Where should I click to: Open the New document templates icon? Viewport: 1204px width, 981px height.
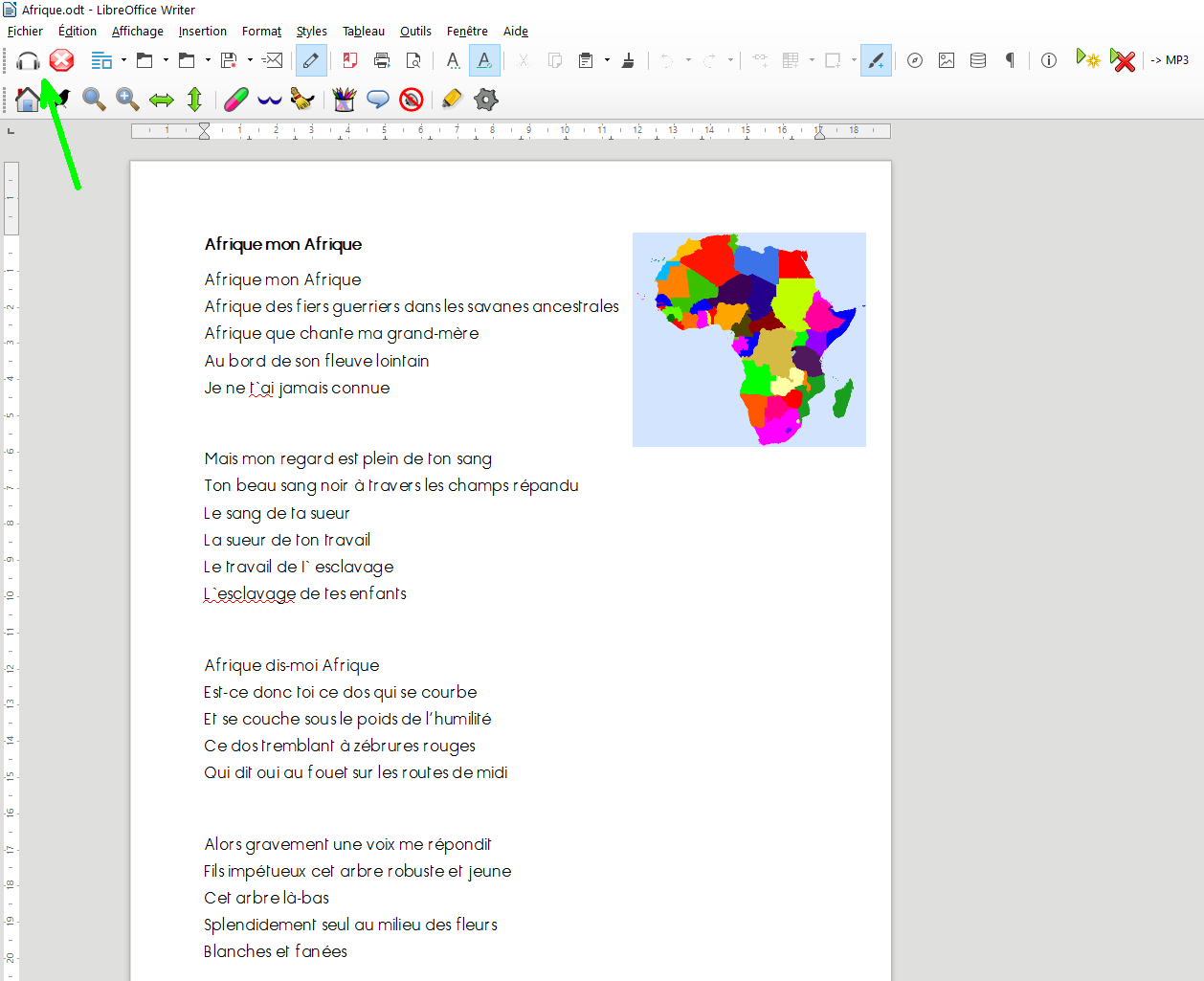pos(101,60)
